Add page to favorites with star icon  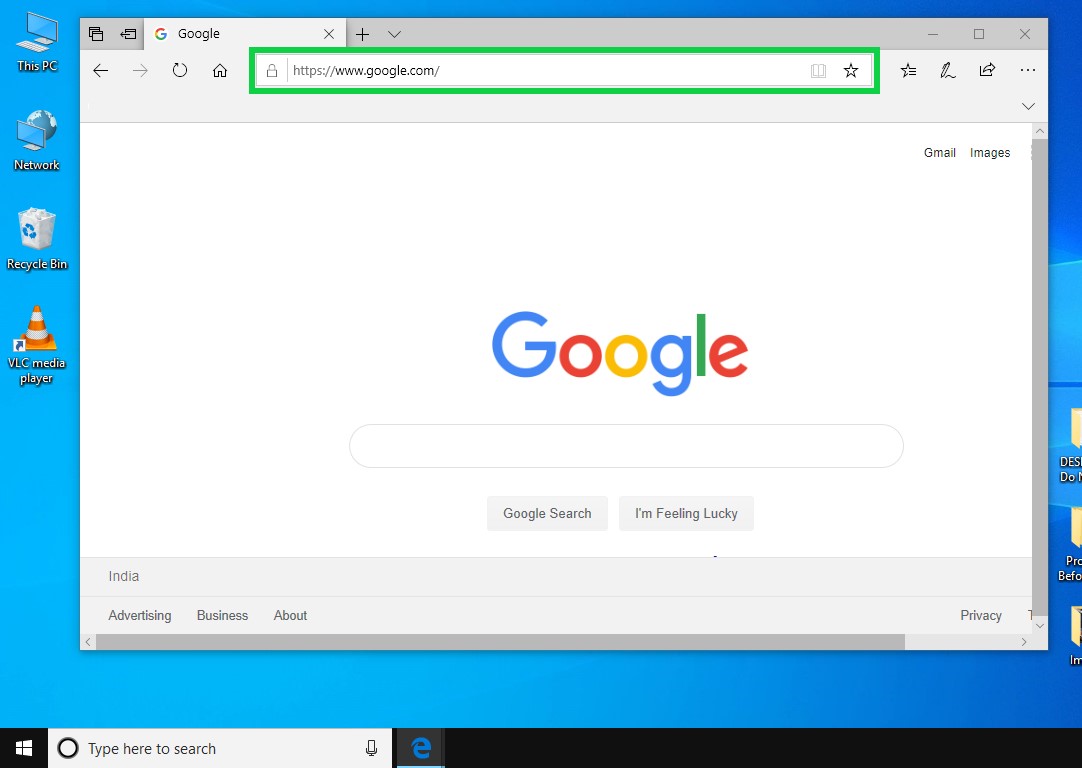pyautogui.click(x=851, y=70)
